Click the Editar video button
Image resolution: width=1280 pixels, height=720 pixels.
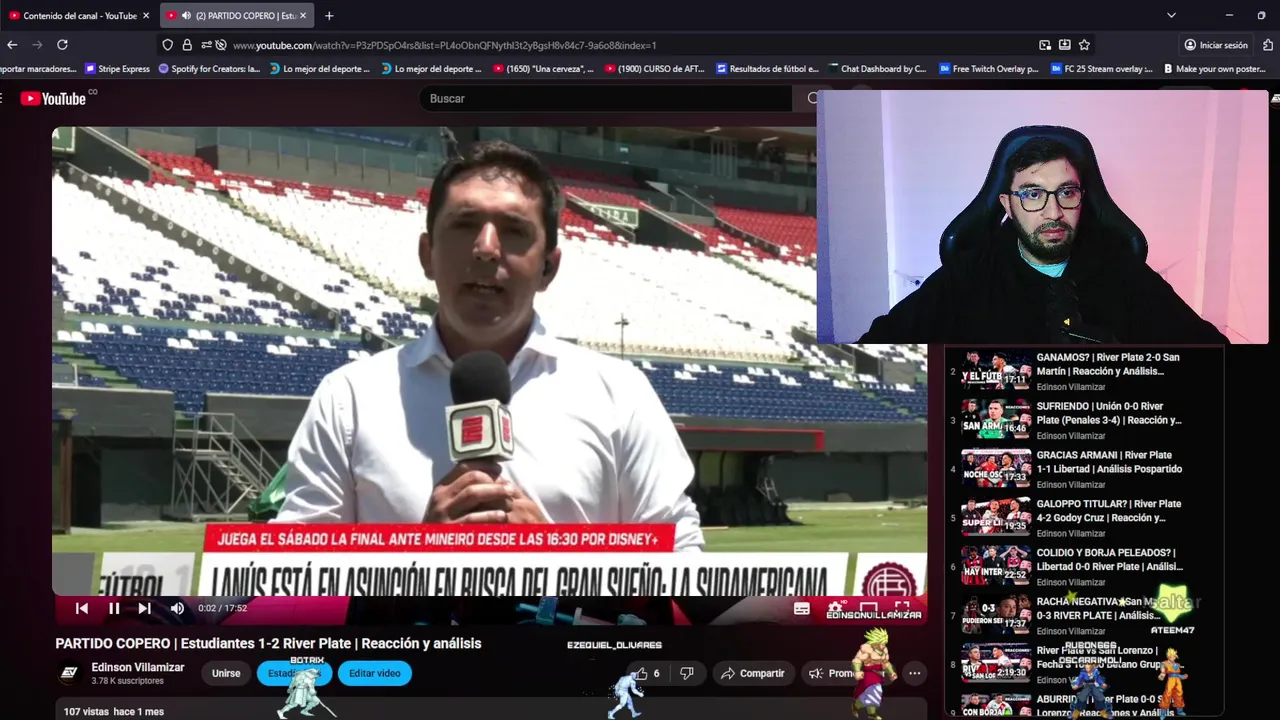(x=375, y=673)
